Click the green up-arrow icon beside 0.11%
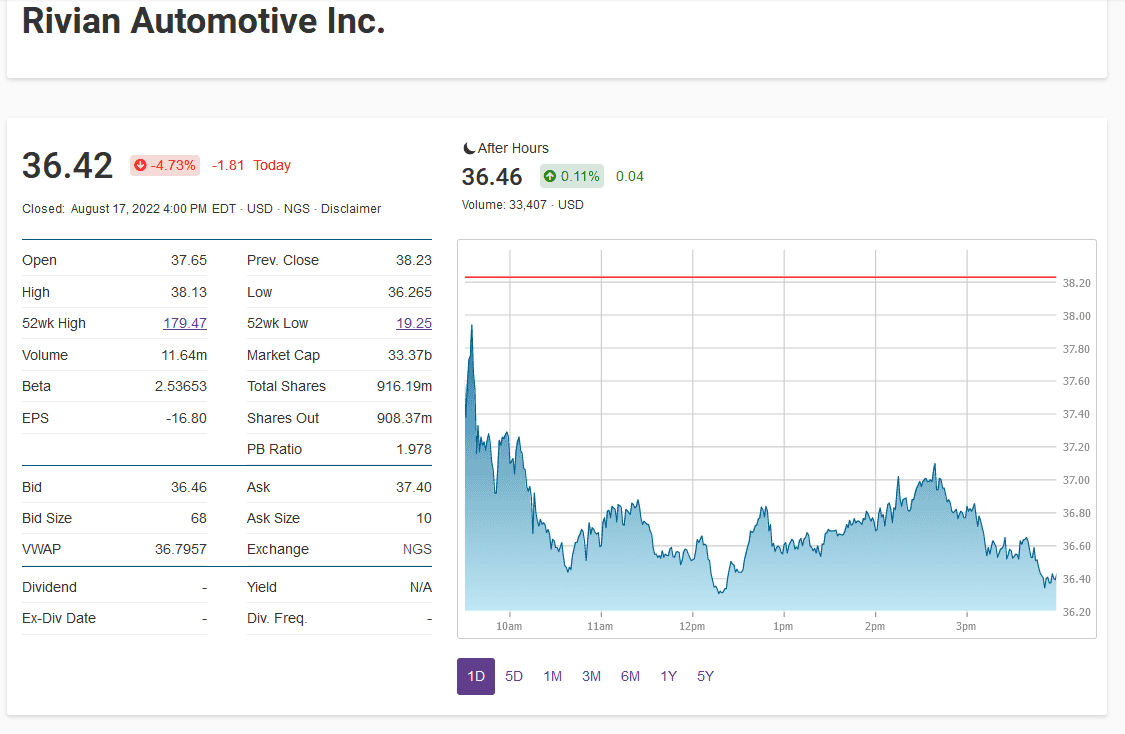Screen dimensions: 1125x734 pyautogui.click(x=550, y=177)
